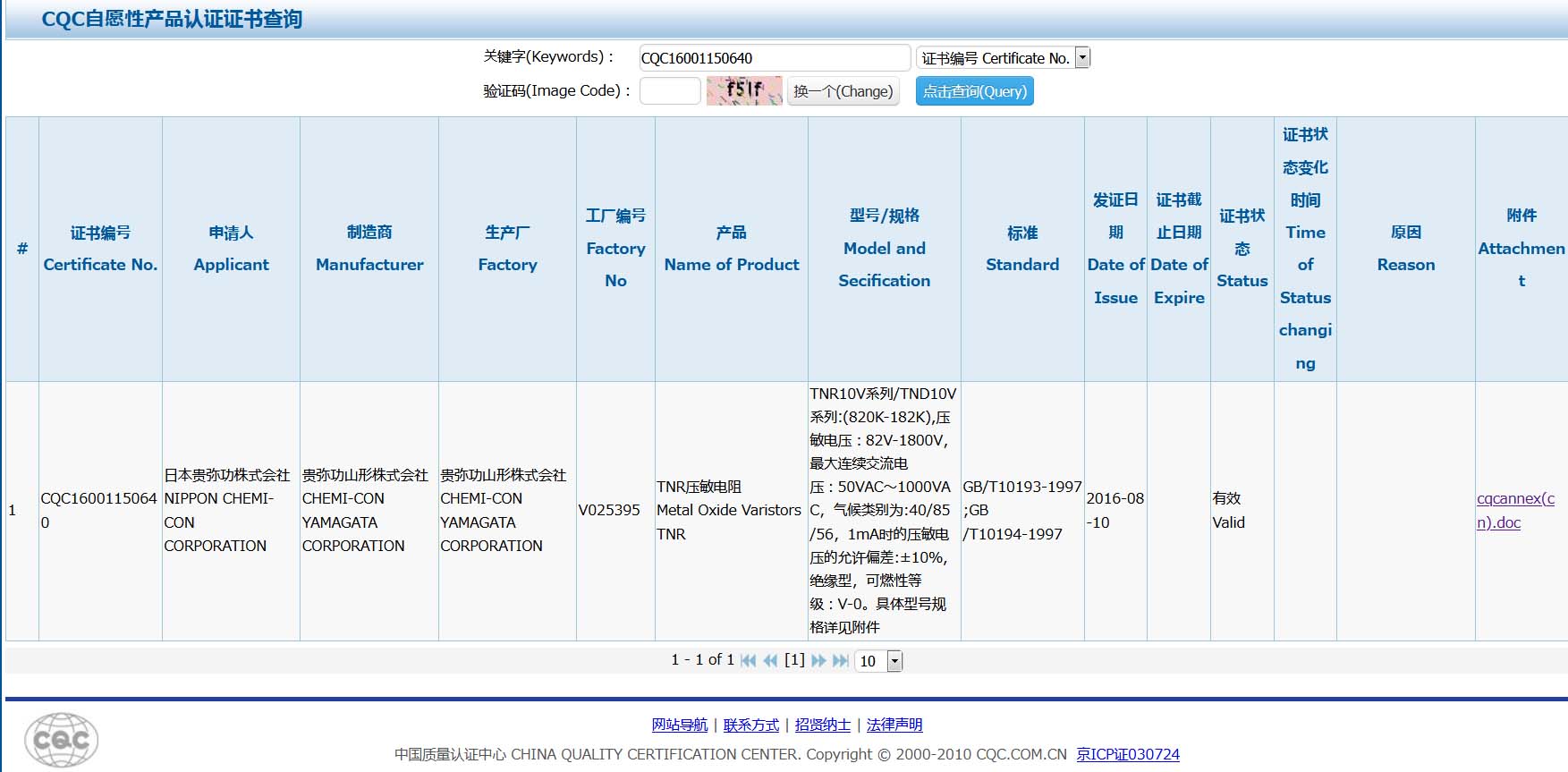
Task: Click the Reason column header
Action: pos(1406,249)
